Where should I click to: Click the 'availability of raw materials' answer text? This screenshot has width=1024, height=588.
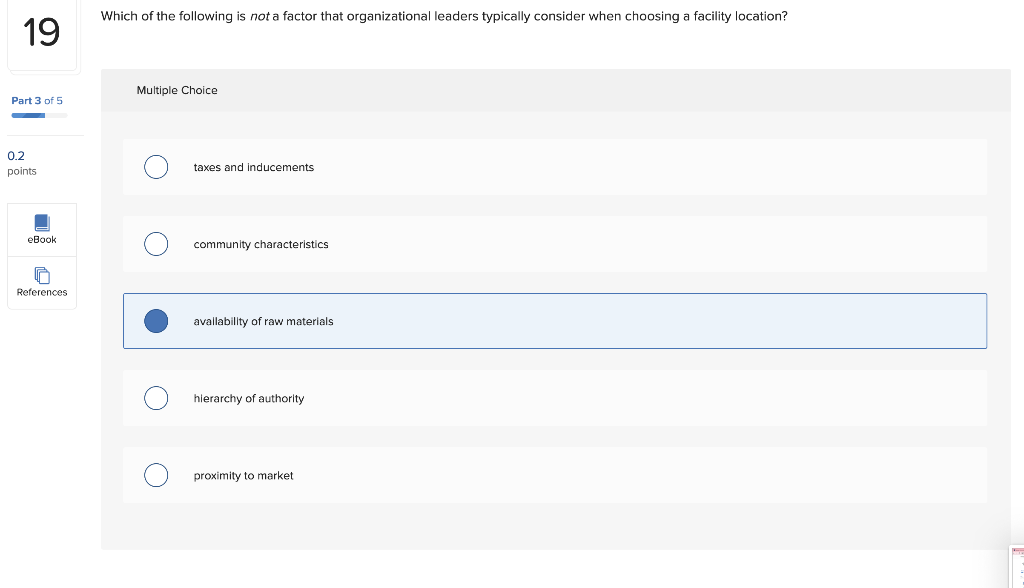(264, 321)
